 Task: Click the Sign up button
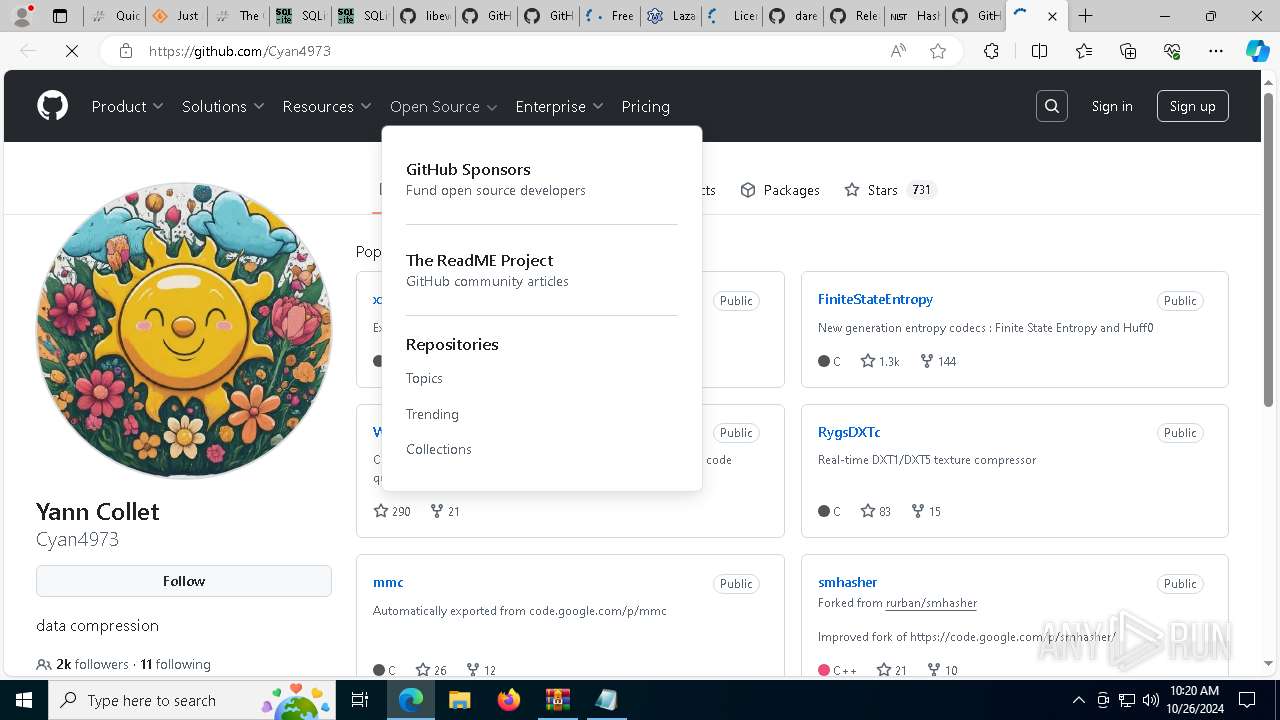tap(1193, 106)
